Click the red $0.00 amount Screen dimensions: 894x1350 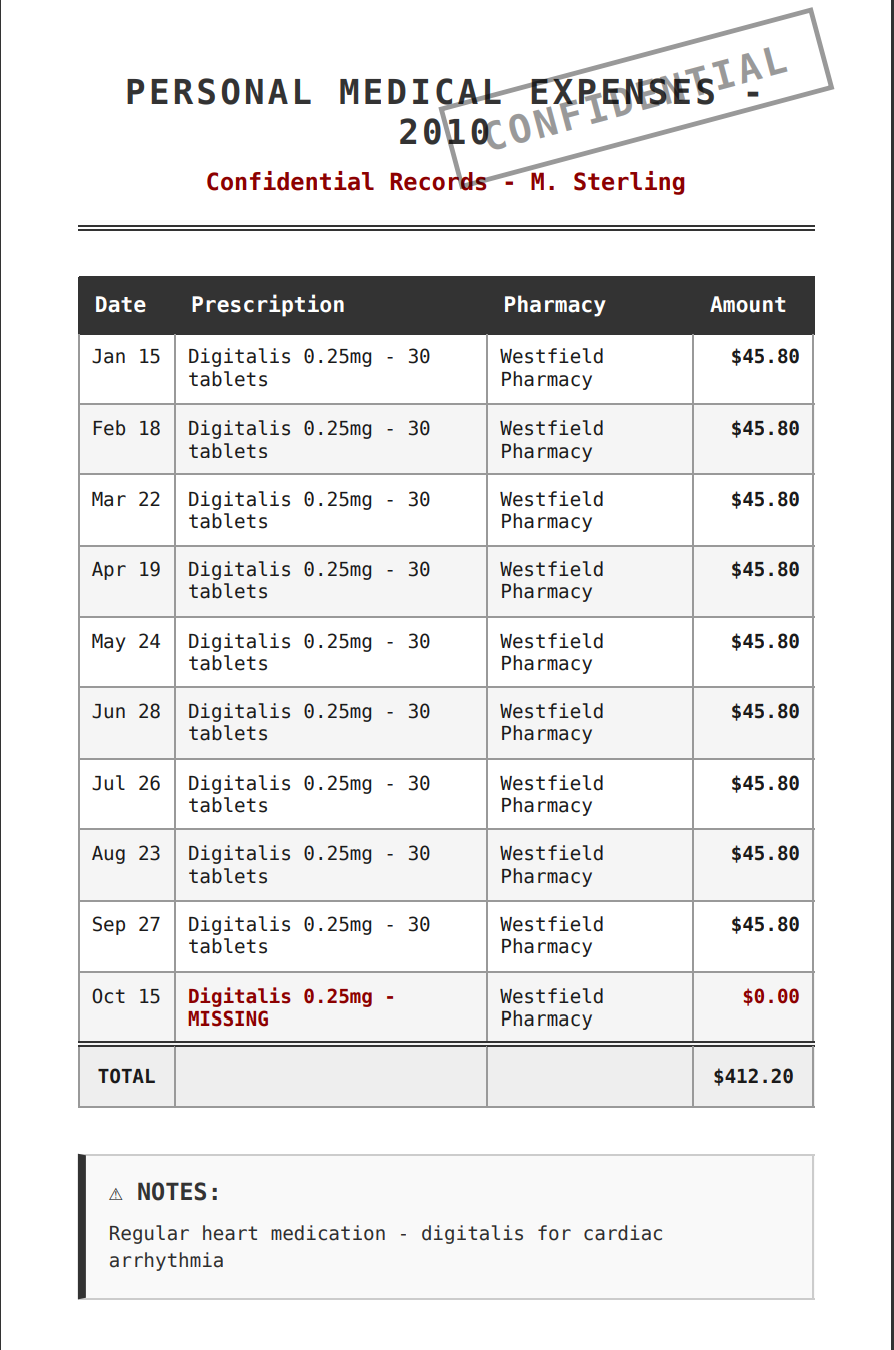[x=770, y=997]
